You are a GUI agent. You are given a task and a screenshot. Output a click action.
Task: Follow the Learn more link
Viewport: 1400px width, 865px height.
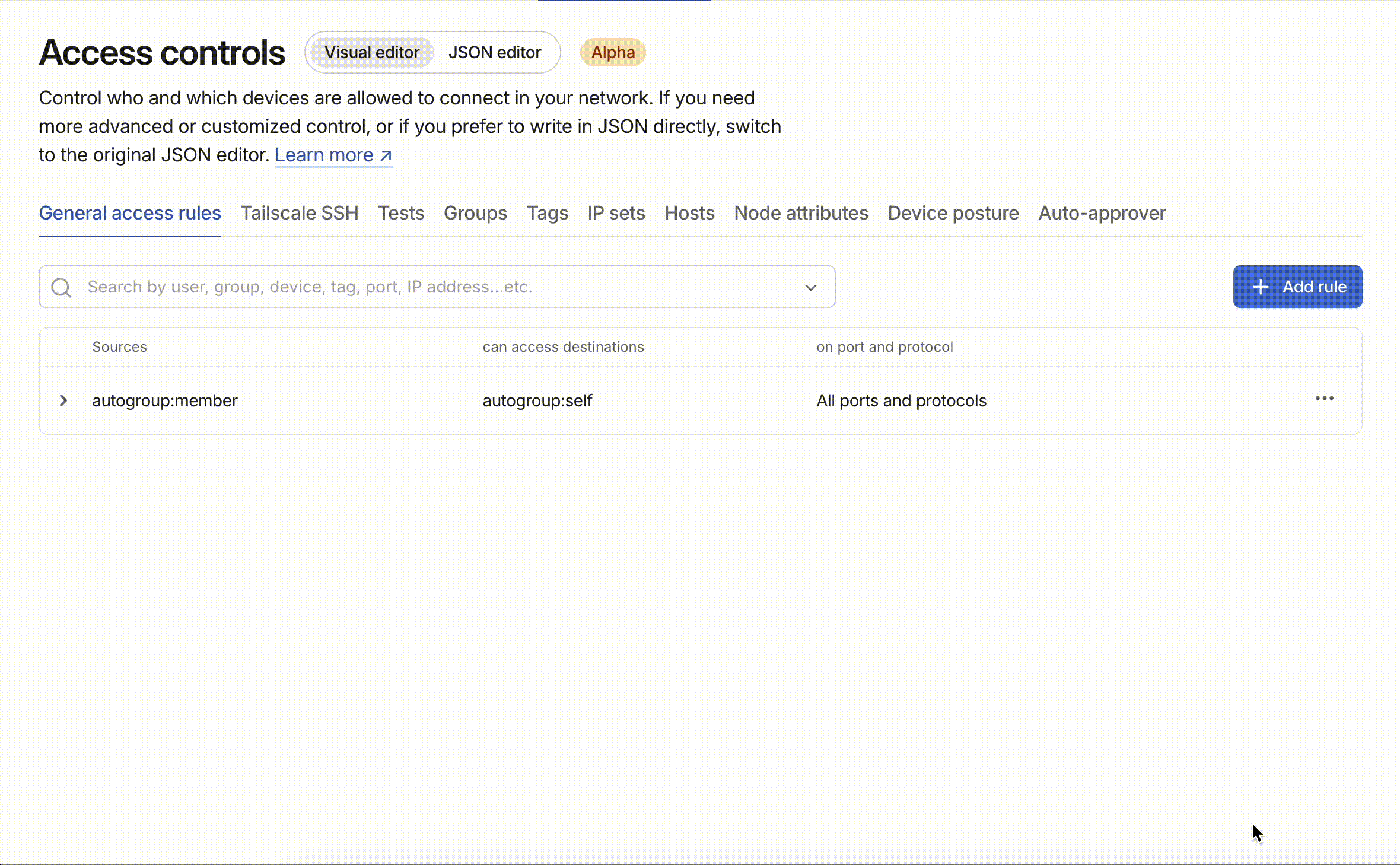pos(333,155)
